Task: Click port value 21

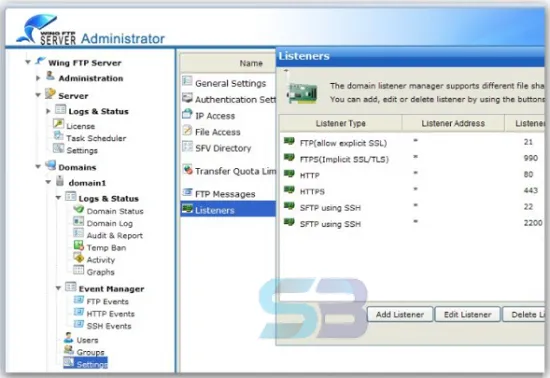Action: [x=528, y=142]
